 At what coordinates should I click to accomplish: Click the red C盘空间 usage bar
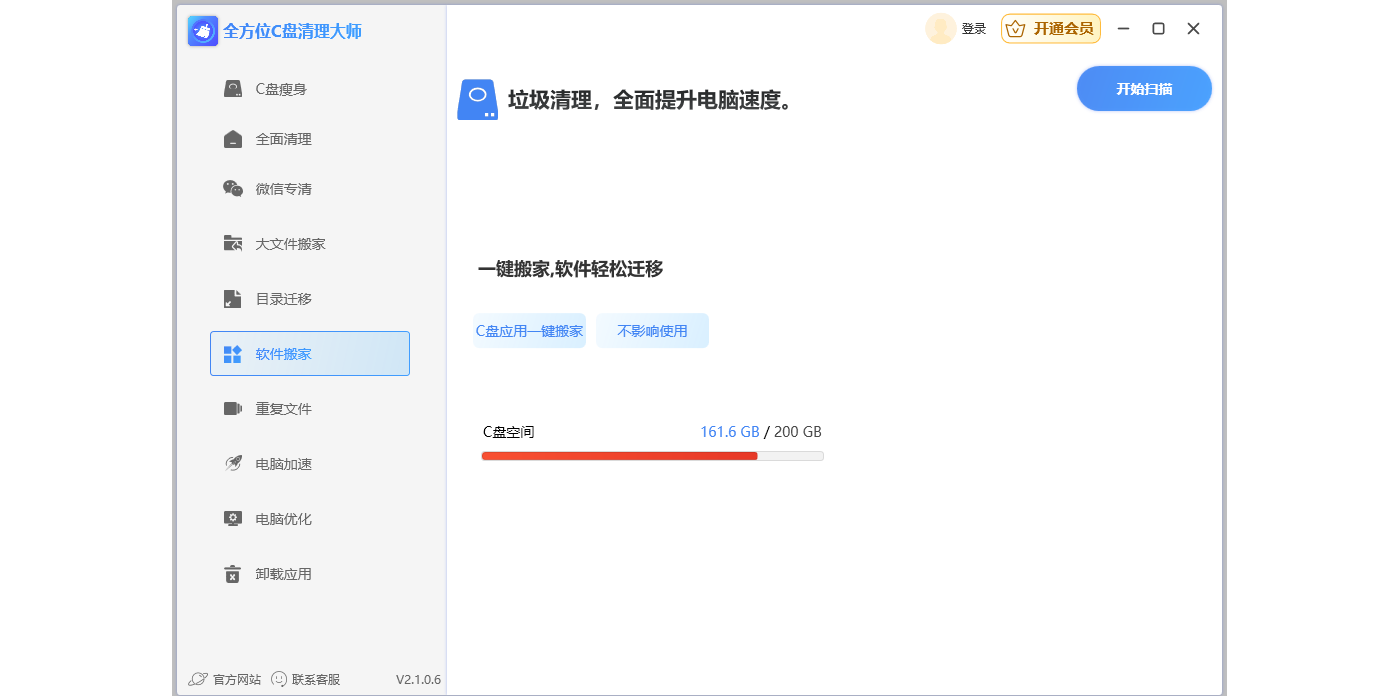coord(619,456)
